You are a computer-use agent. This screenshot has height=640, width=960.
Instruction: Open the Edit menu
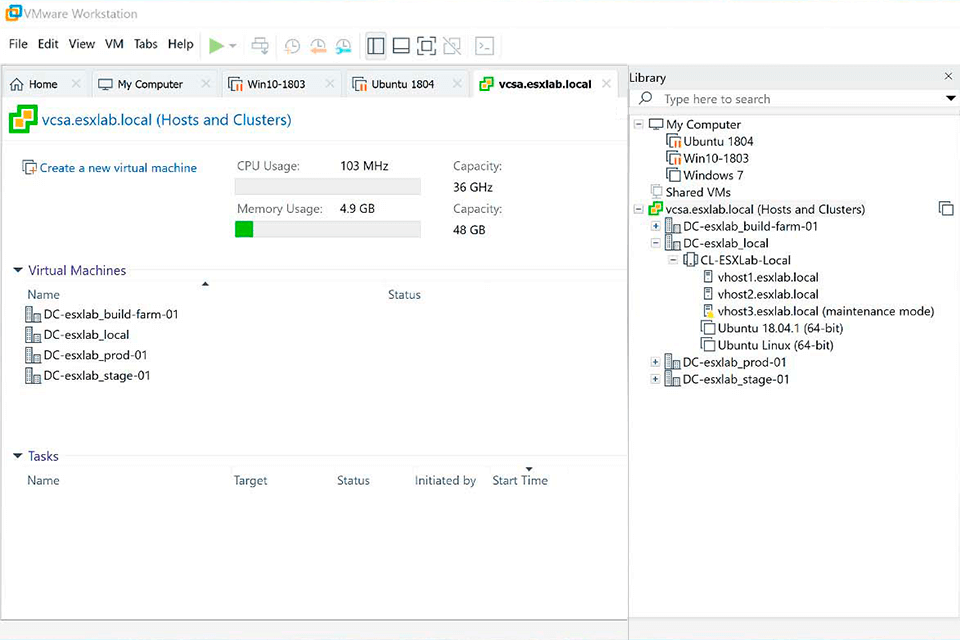[x=48, y=44]
